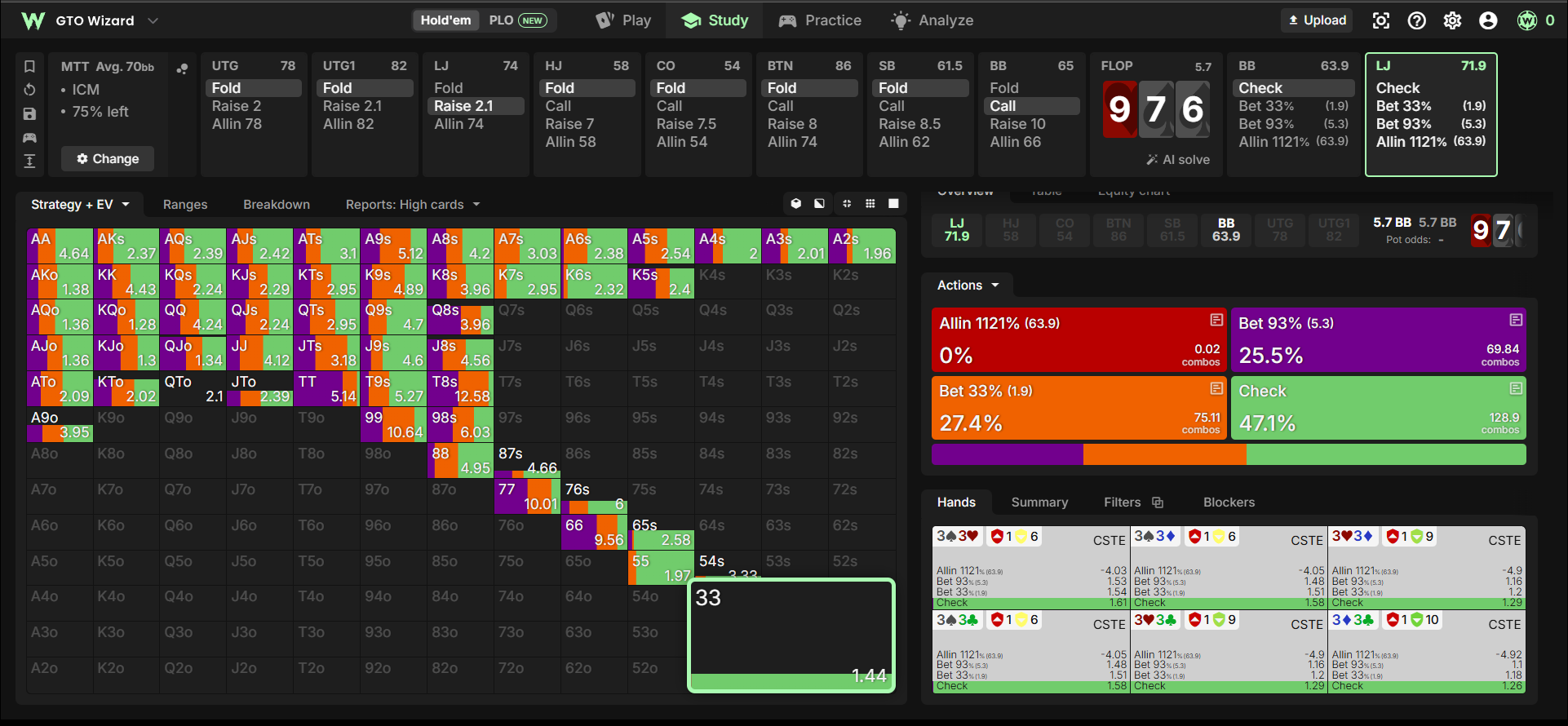The height and width of the screenshot is (726, 1568).
Task: Open the Reports: High cards dropdown
Action: pos(413,204)
